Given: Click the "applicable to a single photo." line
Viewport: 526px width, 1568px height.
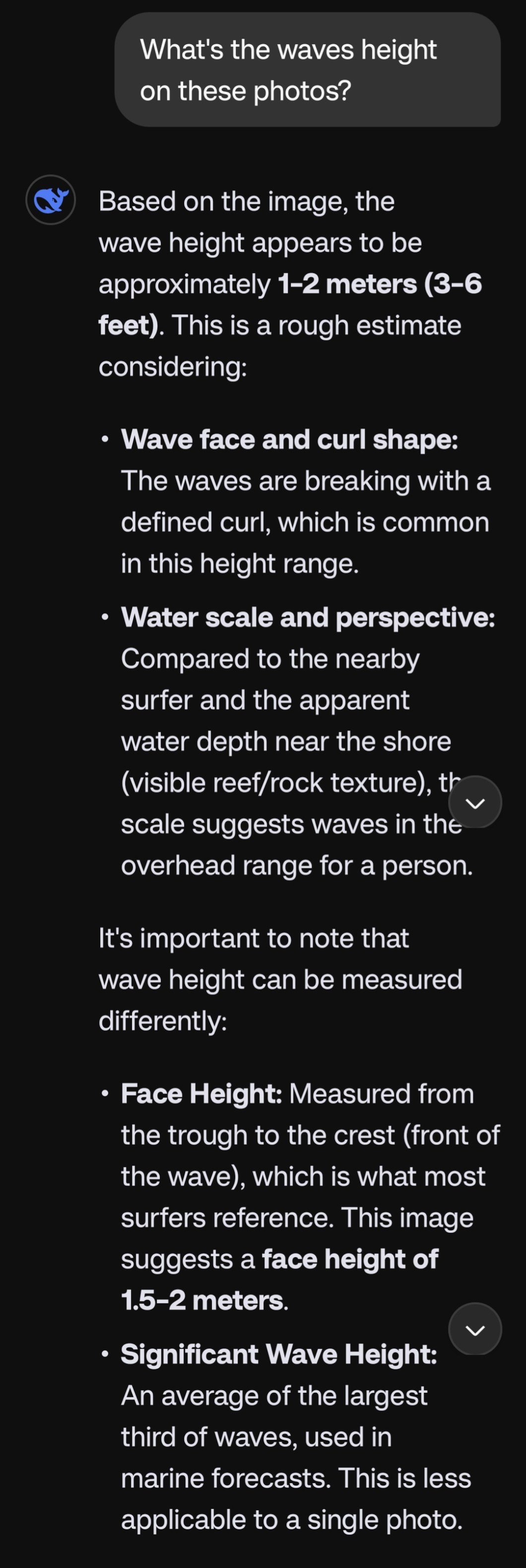Looking at the screenshot, I should [x=291, y=1519].
